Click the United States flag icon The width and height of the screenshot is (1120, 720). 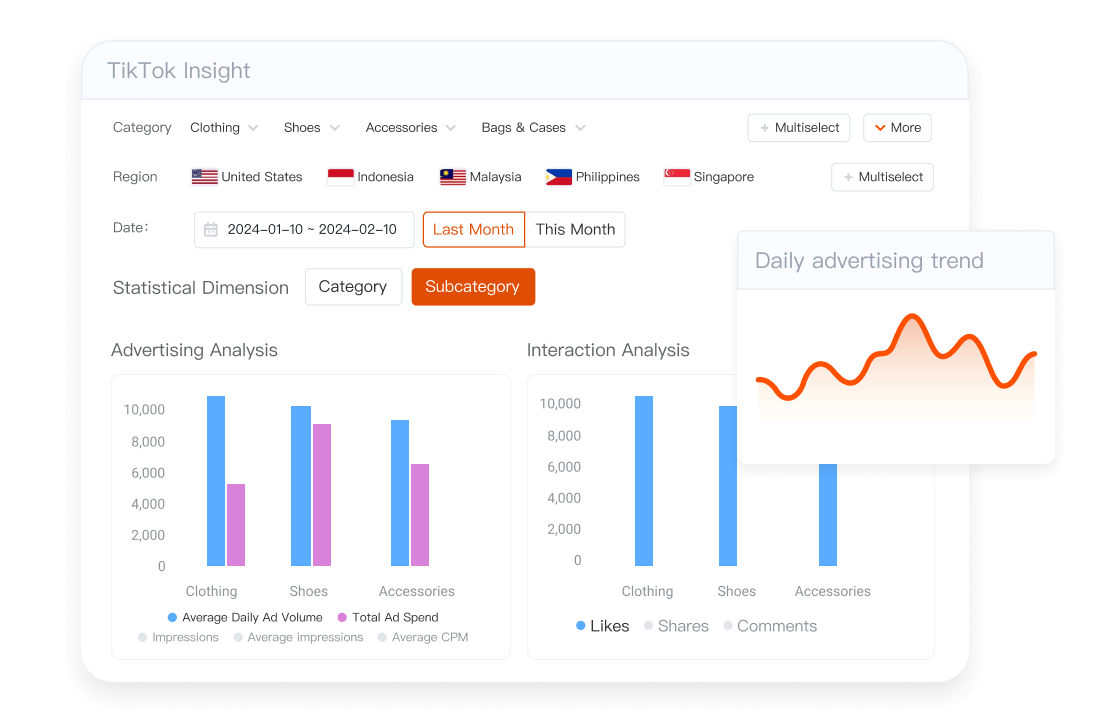[204, 176]
